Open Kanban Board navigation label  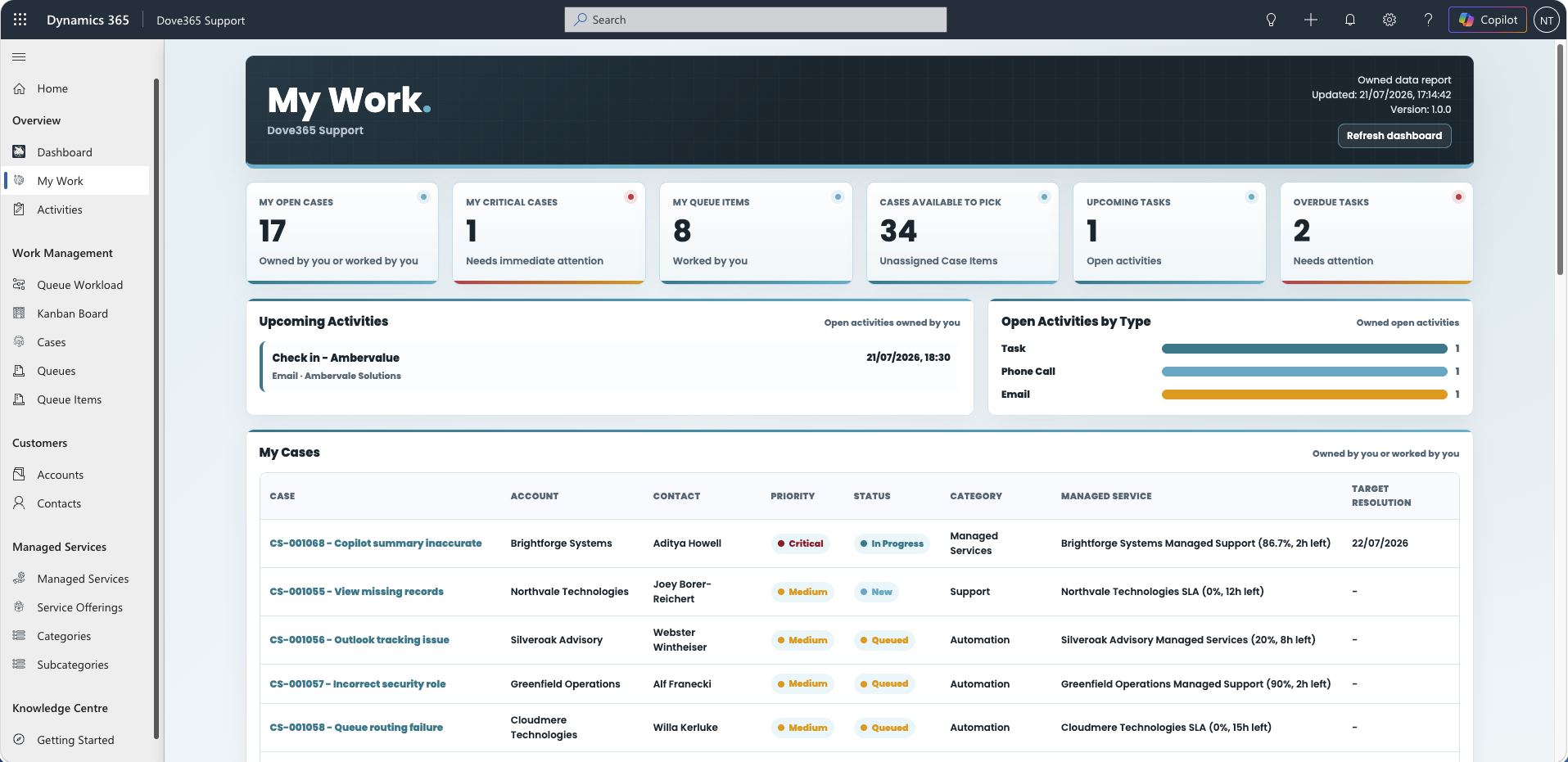73,313
